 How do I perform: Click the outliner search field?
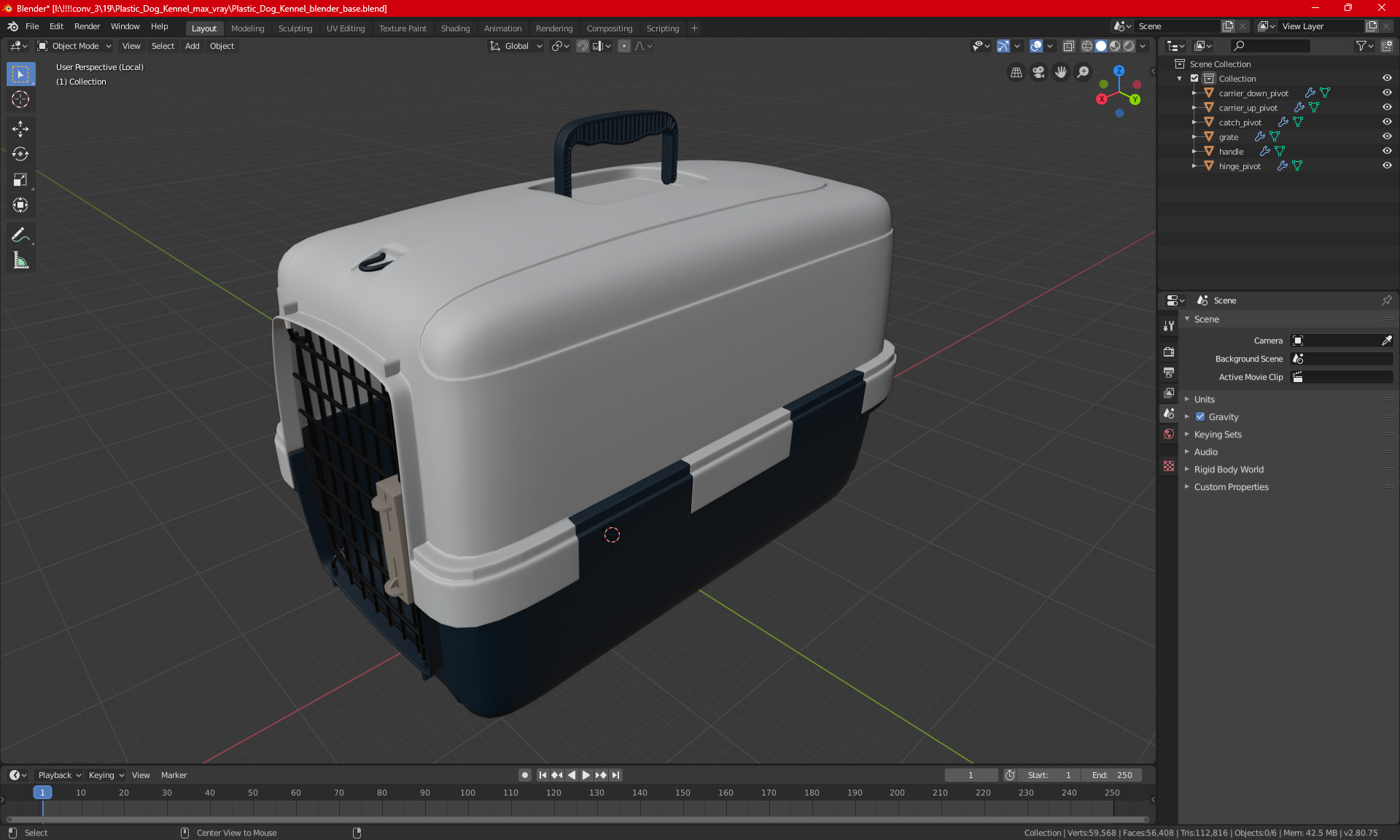[1270, 46]
